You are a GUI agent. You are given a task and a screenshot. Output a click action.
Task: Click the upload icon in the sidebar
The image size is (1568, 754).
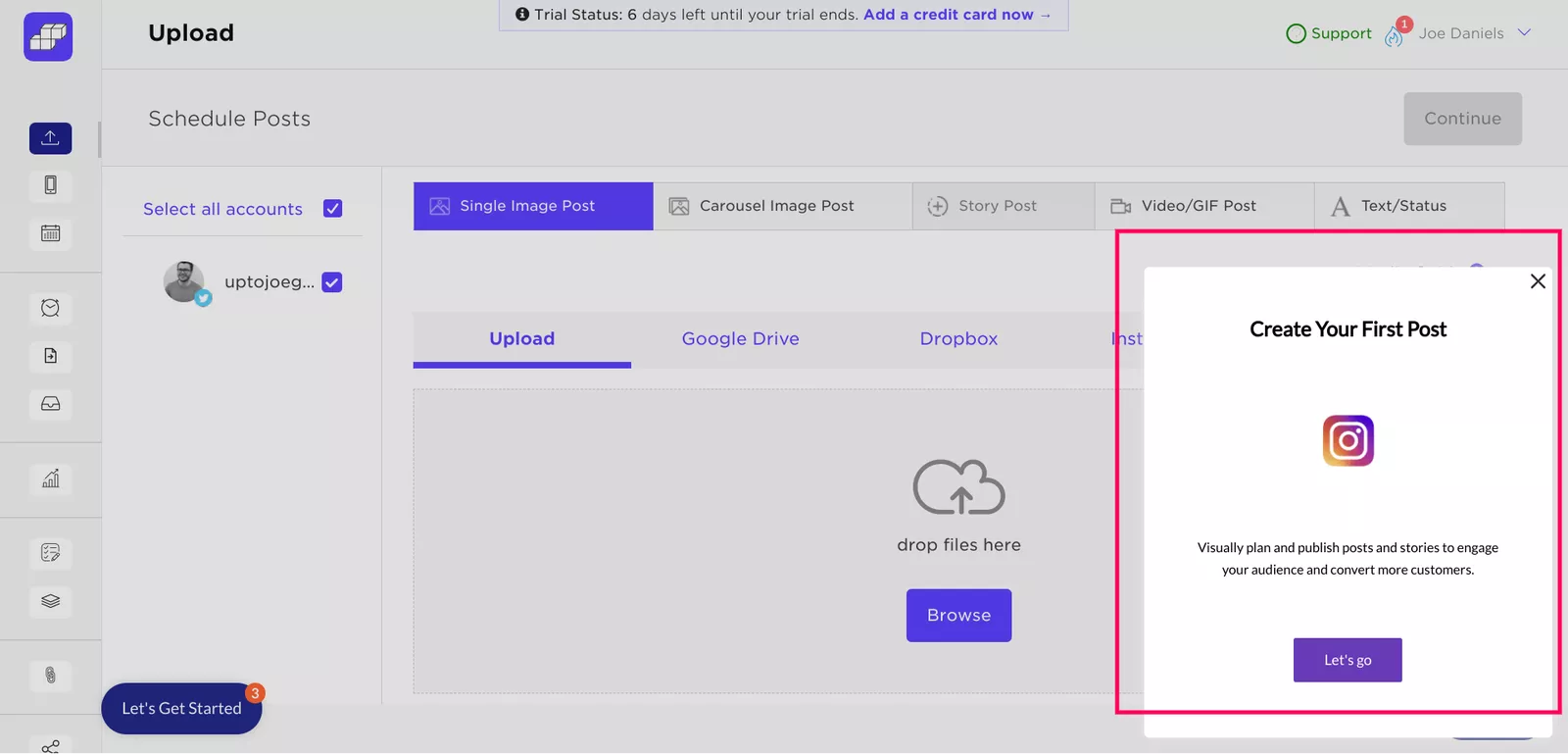point(50,138)
